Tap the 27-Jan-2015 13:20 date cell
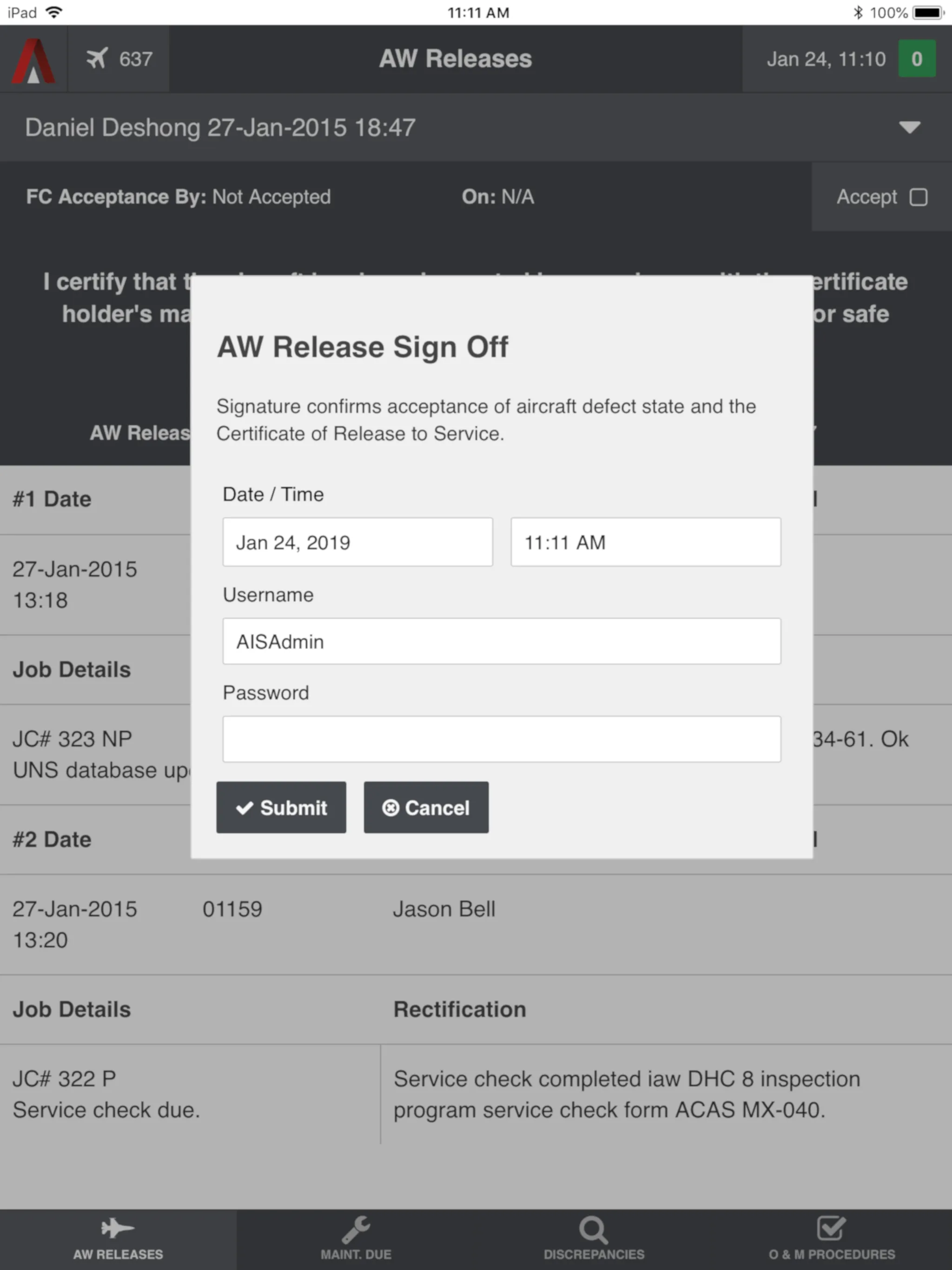 [x=75, y=924]
